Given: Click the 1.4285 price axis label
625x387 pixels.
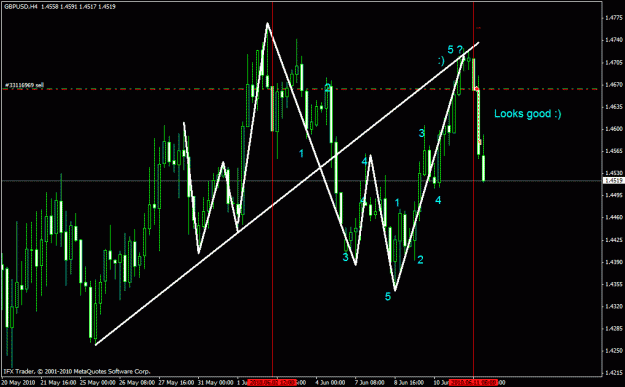Looking at the screenshot, I should point(614,328).
